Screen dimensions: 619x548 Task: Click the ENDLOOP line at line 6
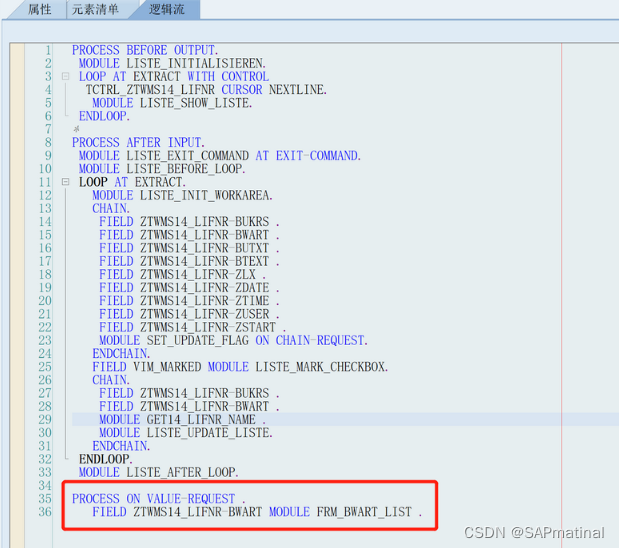(x=104, y=116)
